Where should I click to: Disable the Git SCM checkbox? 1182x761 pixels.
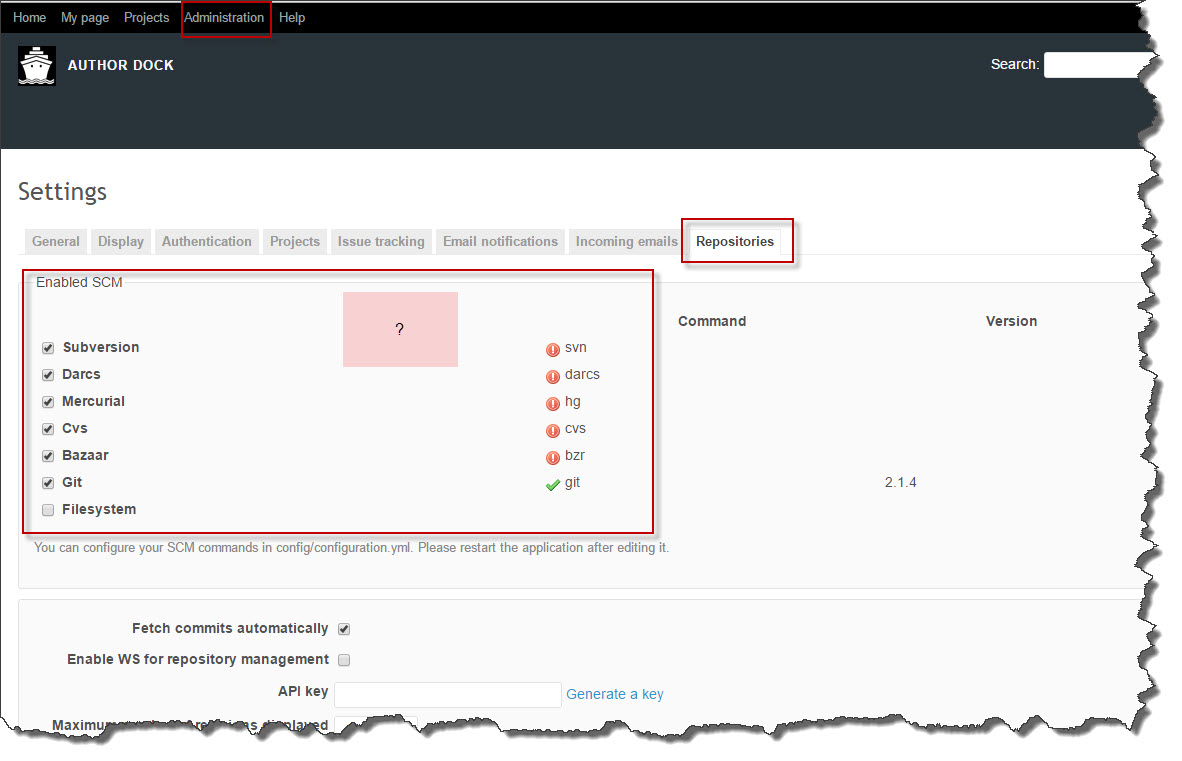[48, 483]
